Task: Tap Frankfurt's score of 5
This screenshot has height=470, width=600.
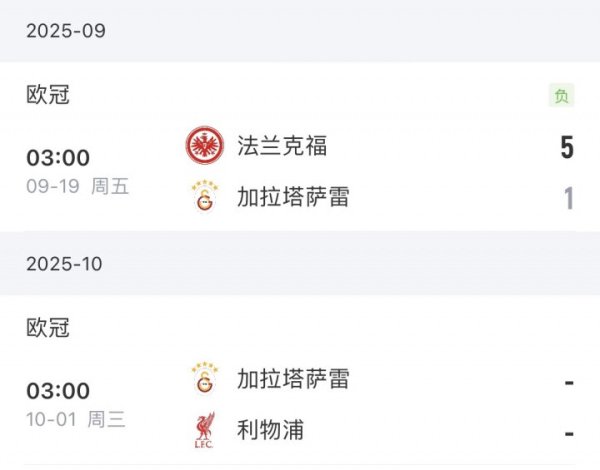Action: pyautogui.click(x=567, y=149)
